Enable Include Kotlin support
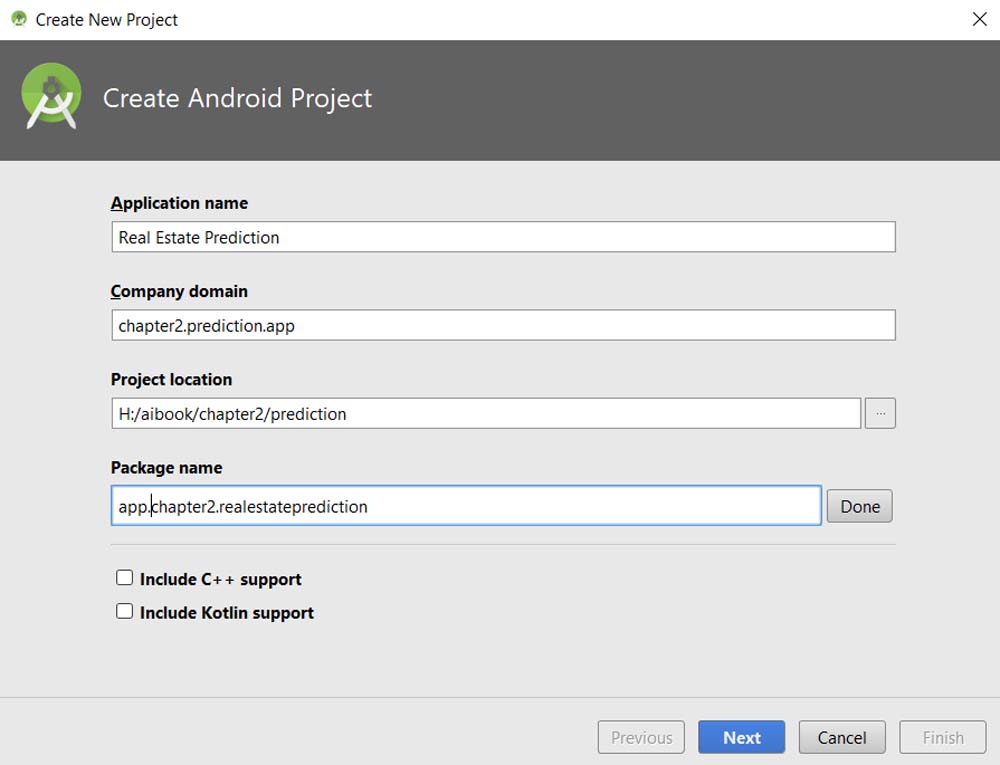 coord(125,611)
